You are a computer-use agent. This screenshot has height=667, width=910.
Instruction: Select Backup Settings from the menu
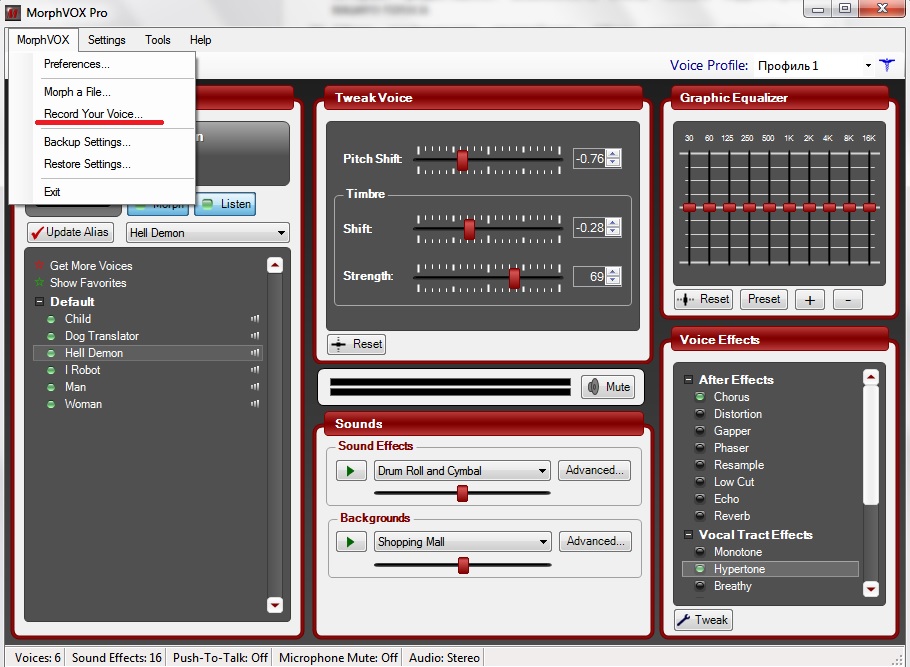(x=87, y=142)
